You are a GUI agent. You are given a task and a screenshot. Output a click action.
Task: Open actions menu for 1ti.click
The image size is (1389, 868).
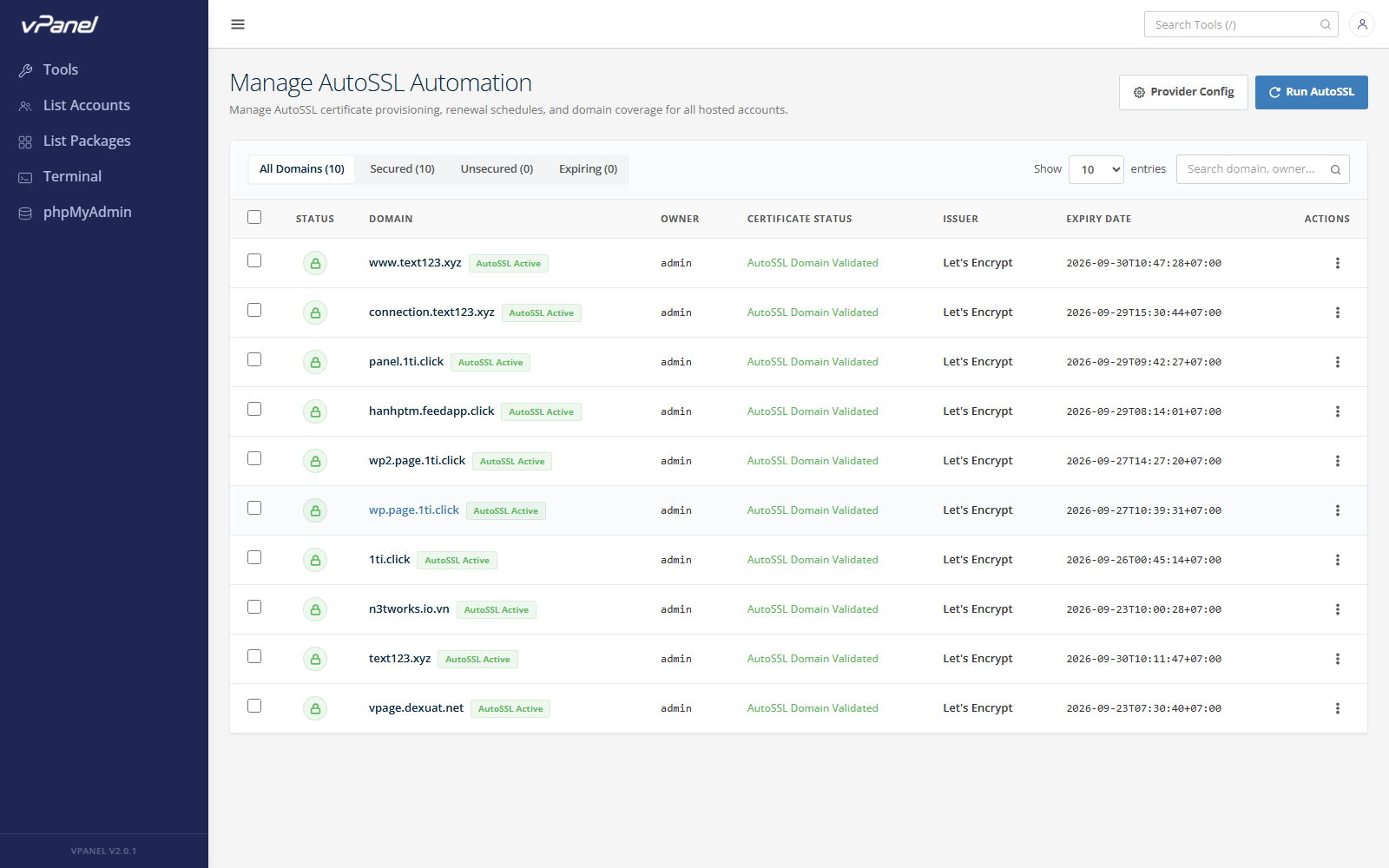(1337, 560)
